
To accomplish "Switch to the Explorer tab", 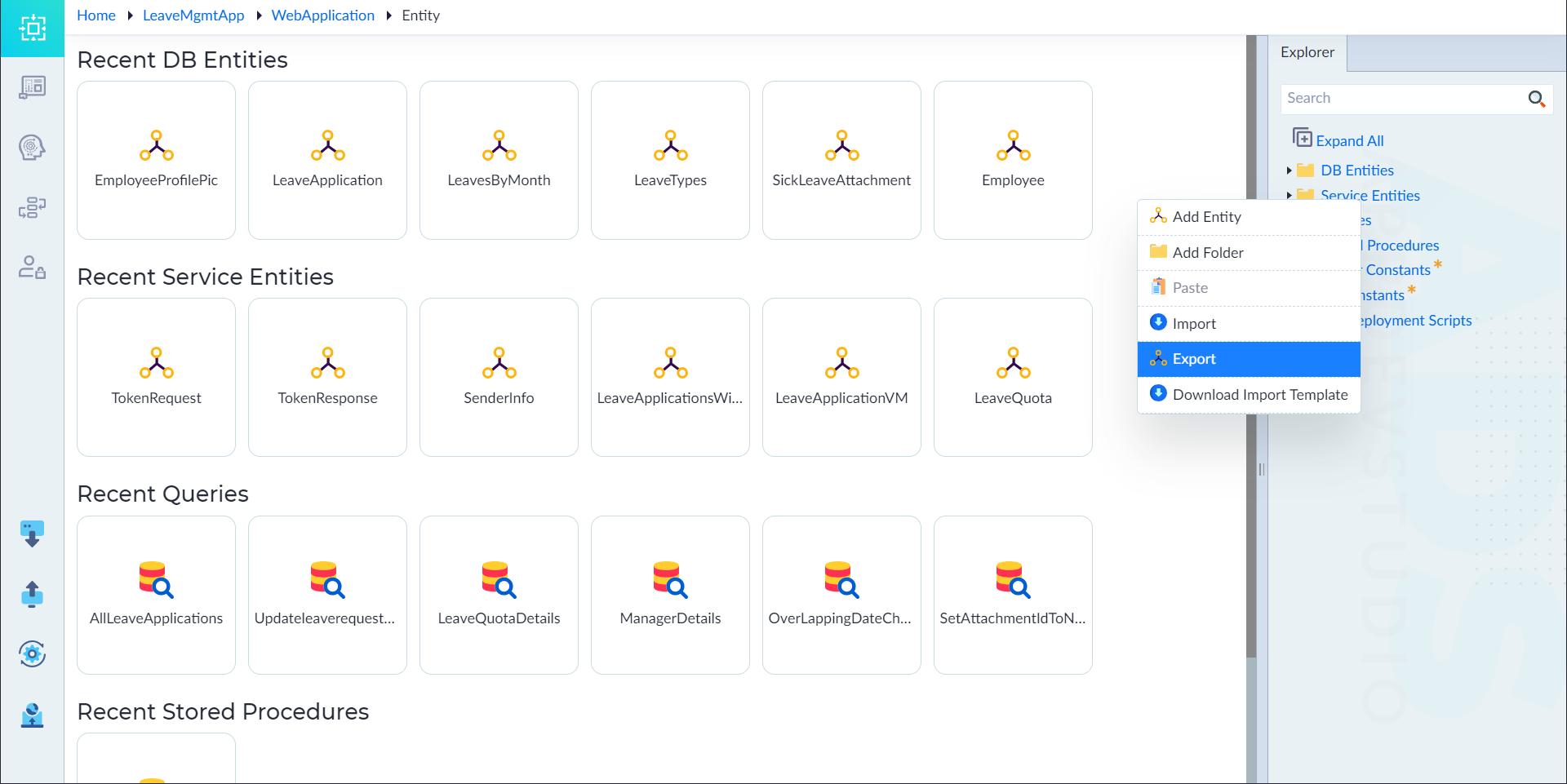I will click(1307, 52).
